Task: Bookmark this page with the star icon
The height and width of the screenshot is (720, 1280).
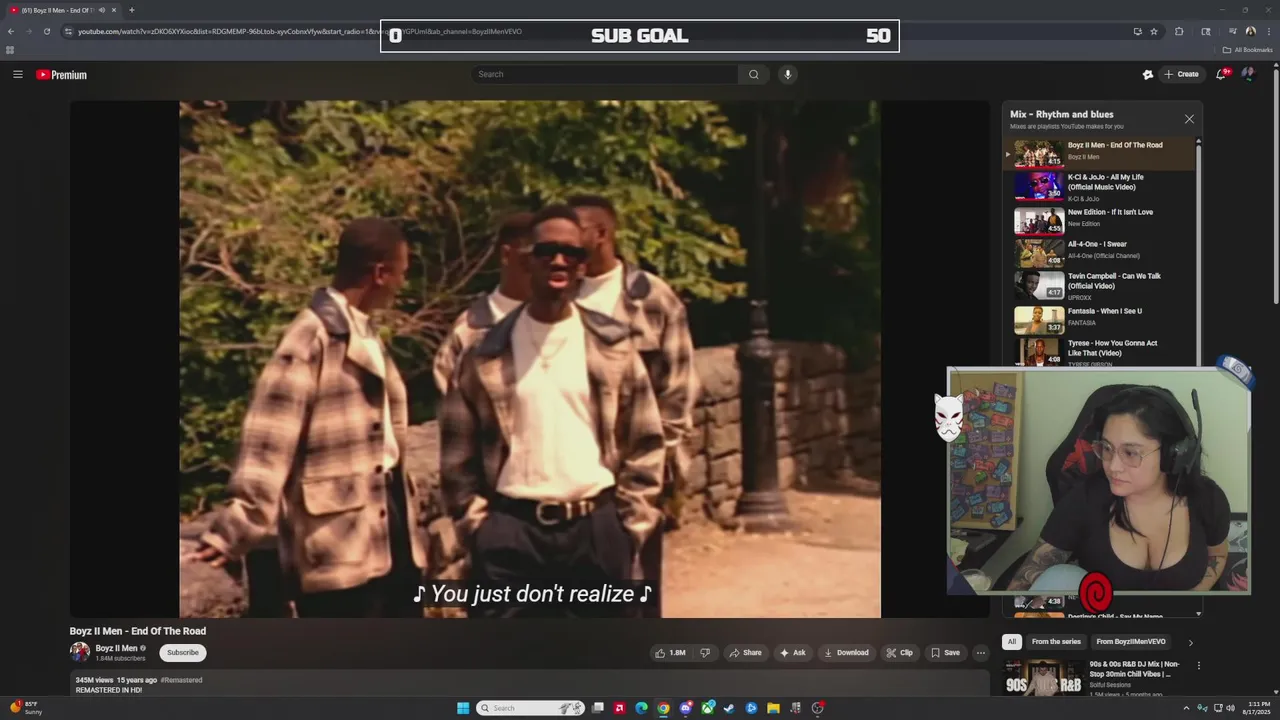Action: pos(1154,31)
